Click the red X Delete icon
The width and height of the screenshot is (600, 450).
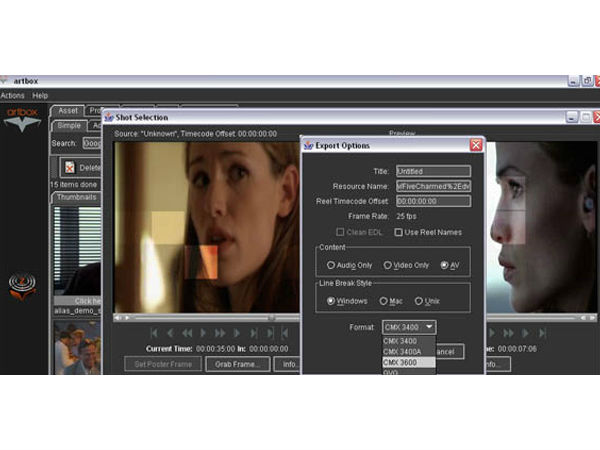pyautogui.click(x=69, y=168)
